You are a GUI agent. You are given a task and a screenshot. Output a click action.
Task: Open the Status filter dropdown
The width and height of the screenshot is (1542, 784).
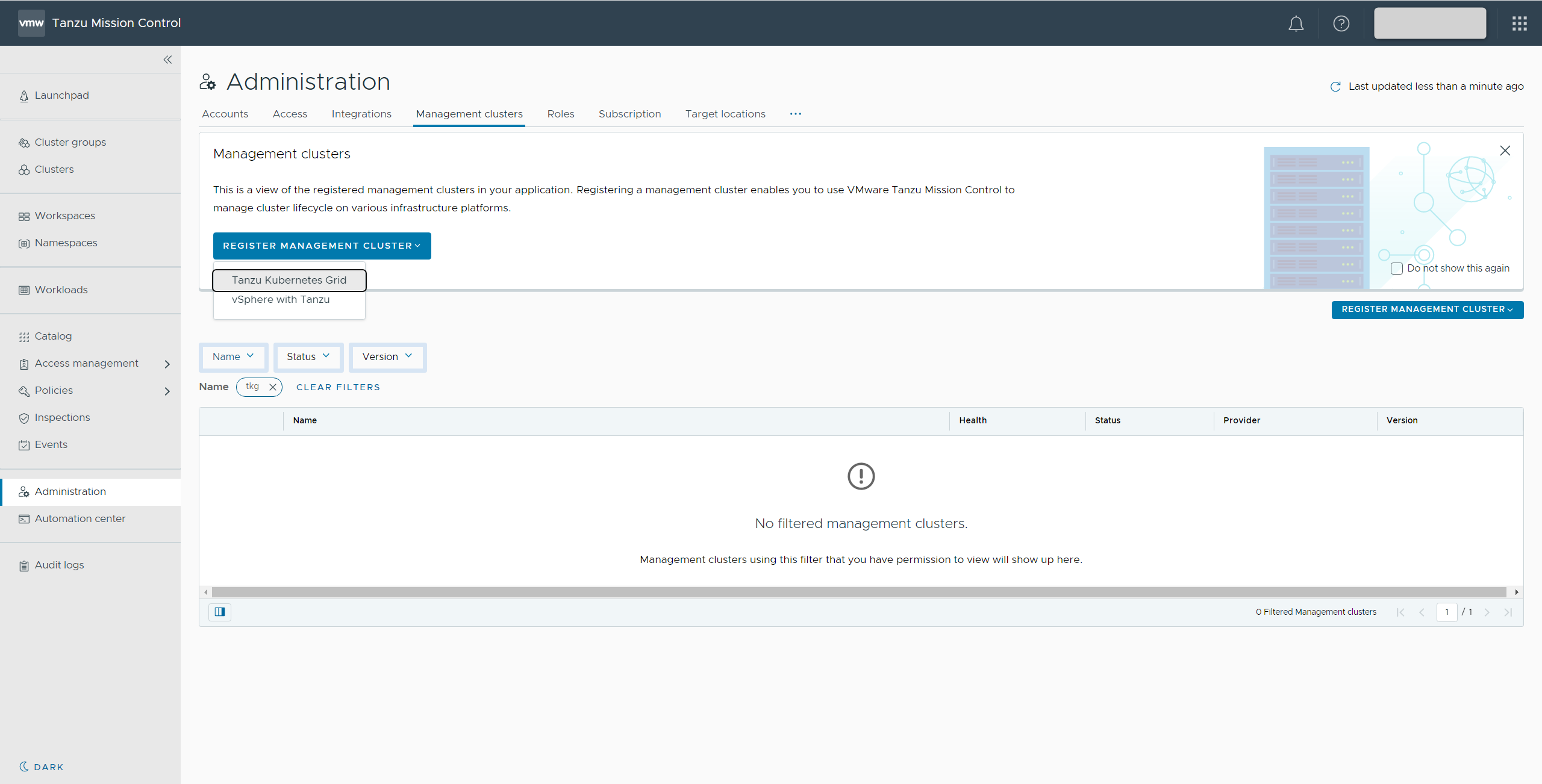tap(308, 356)
